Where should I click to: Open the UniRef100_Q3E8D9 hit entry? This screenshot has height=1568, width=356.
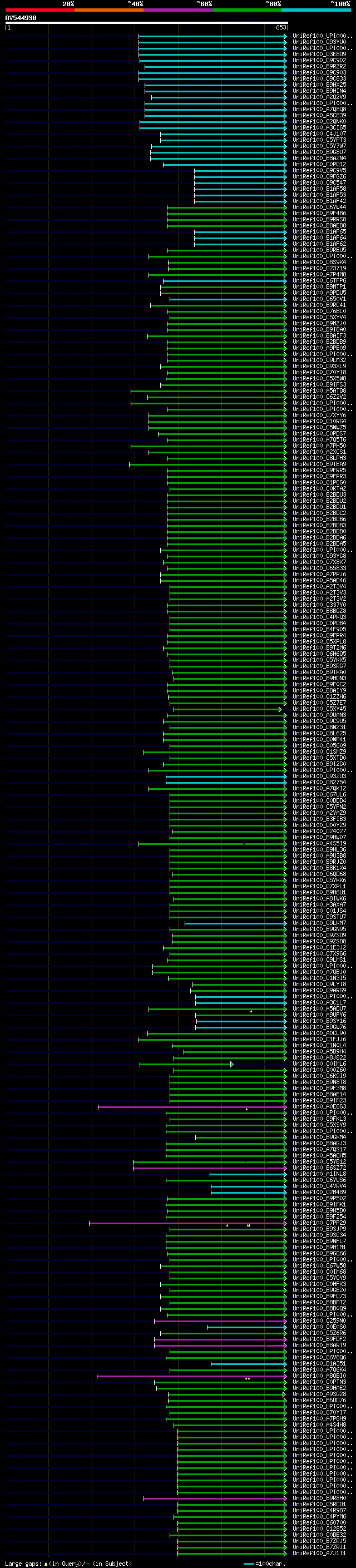[319, 54]
